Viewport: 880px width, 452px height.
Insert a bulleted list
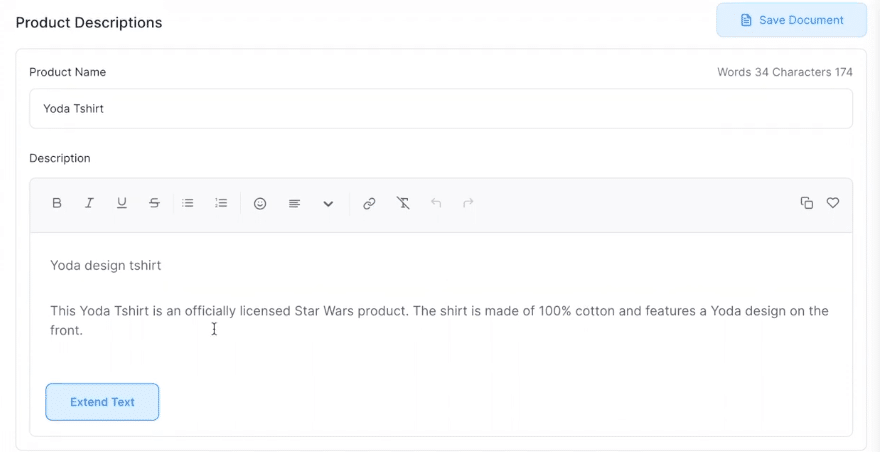point(188,203)
